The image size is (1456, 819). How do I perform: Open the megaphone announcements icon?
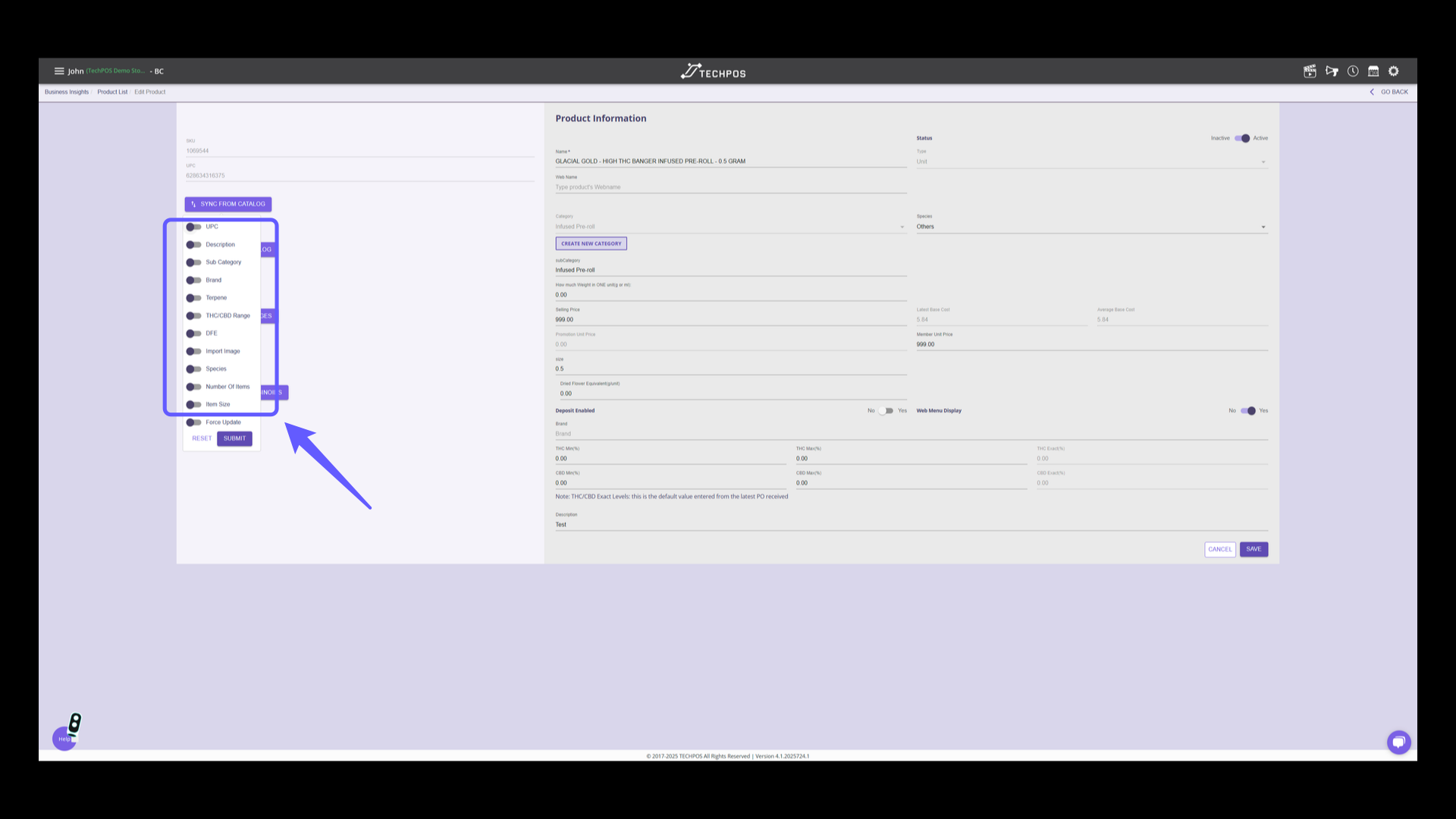coord(1332,71)
